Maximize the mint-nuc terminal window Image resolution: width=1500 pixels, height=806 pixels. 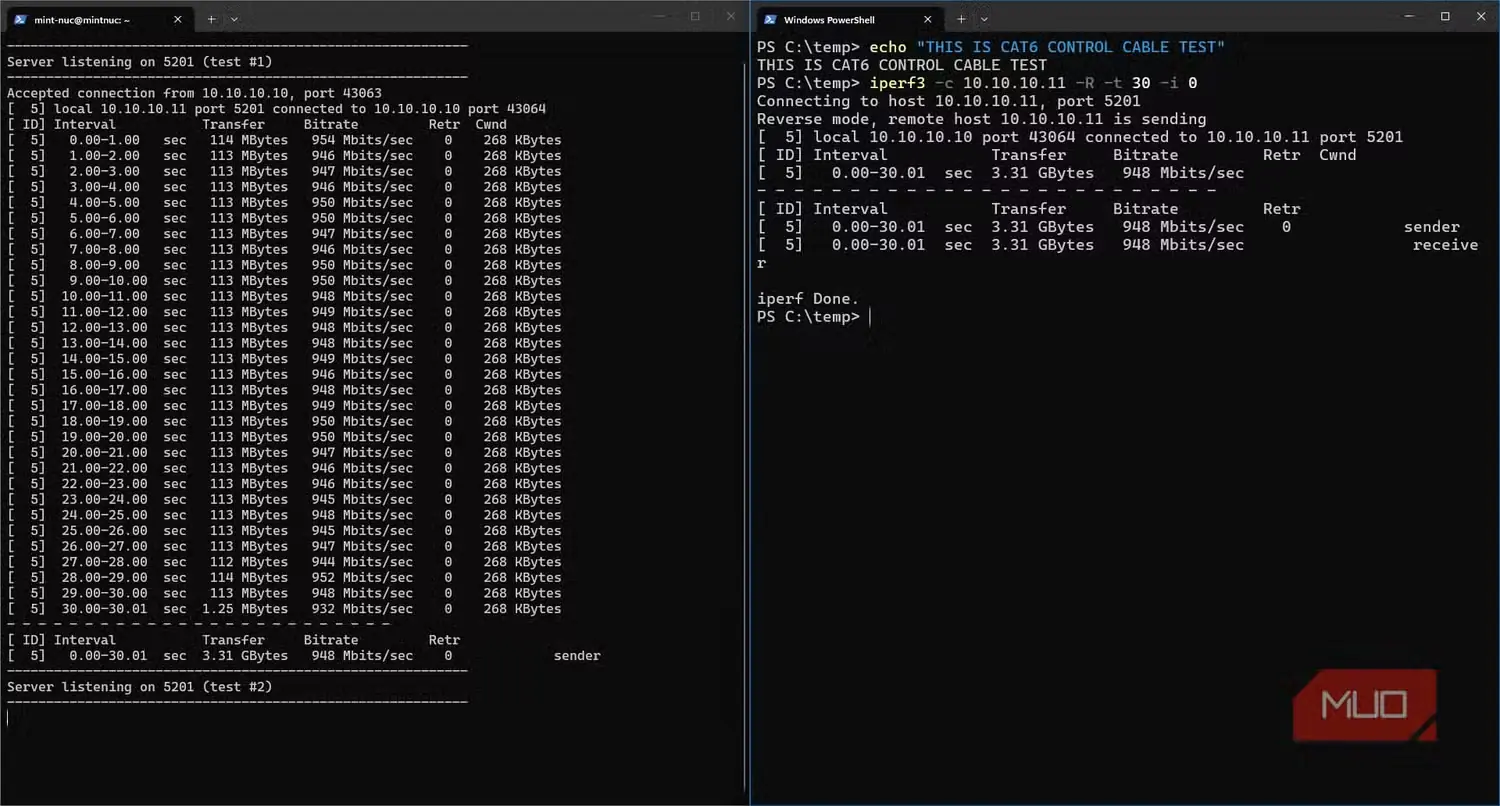(x=696, y=16)
